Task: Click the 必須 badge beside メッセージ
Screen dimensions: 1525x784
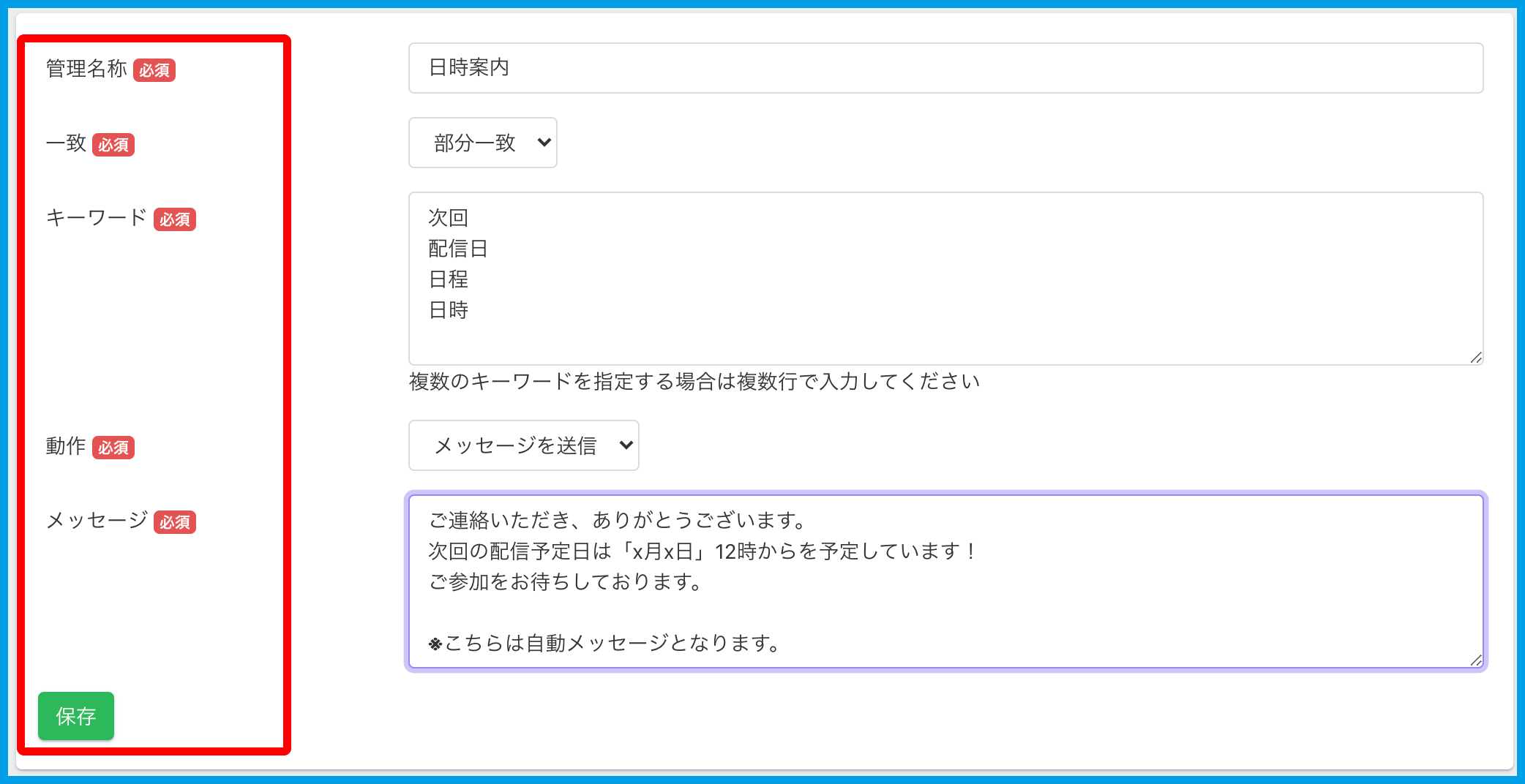Action: 175,522
